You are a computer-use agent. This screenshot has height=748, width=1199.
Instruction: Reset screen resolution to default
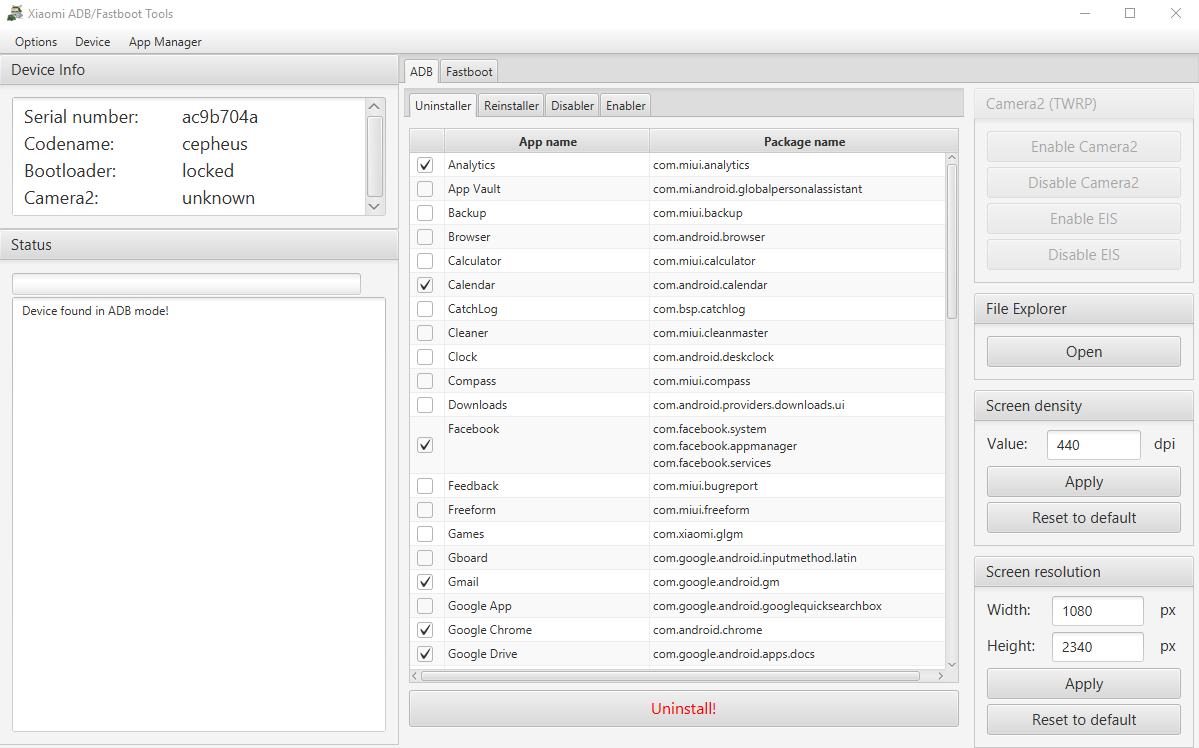tap(1083, 720)
